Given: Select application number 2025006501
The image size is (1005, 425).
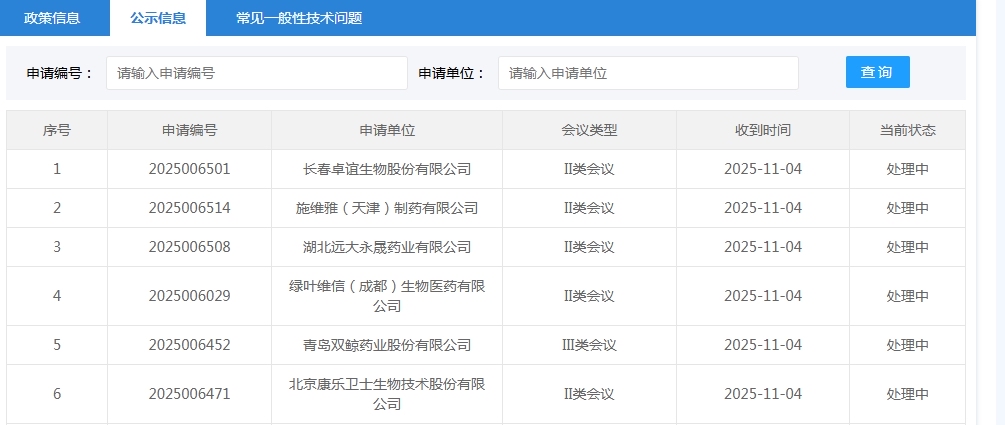Looking at the screenshot, I should pyautogui.click(x=189, y=169).
